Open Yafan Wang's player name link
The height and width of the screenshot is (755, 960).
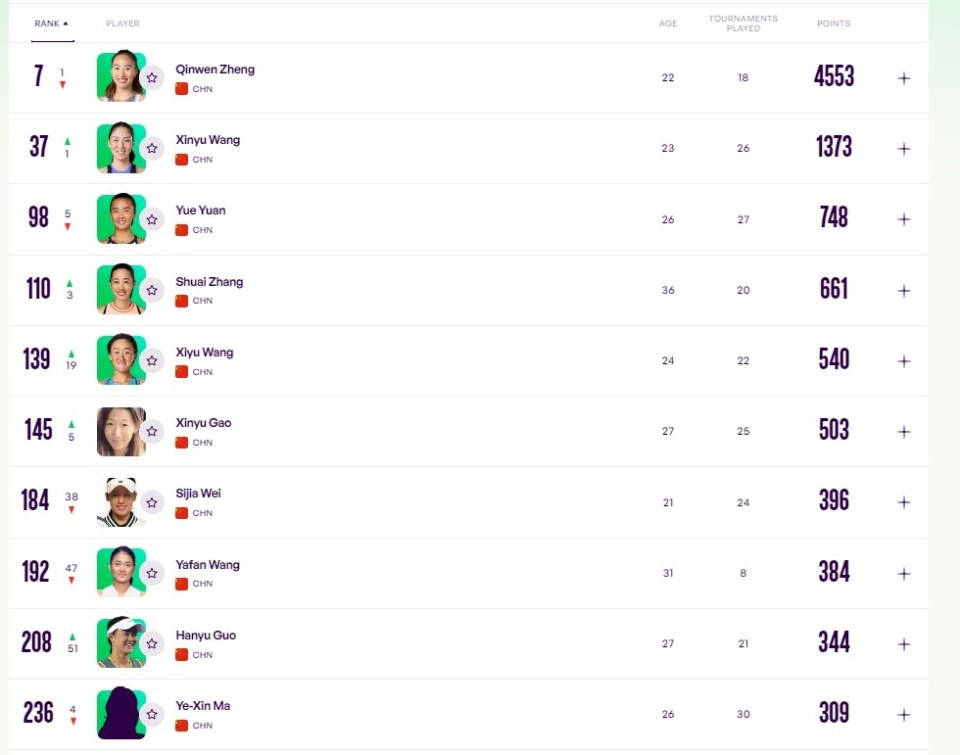[x=207, y=565]
